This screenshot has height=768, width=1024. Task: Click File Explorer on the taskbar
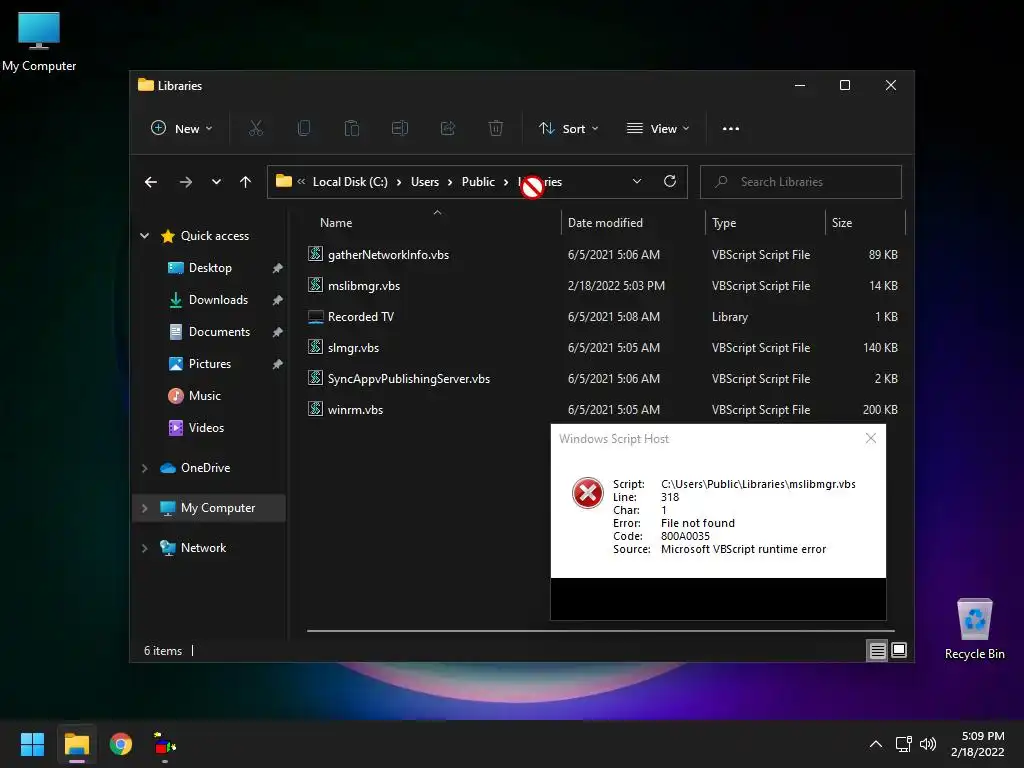click(76, 744)
